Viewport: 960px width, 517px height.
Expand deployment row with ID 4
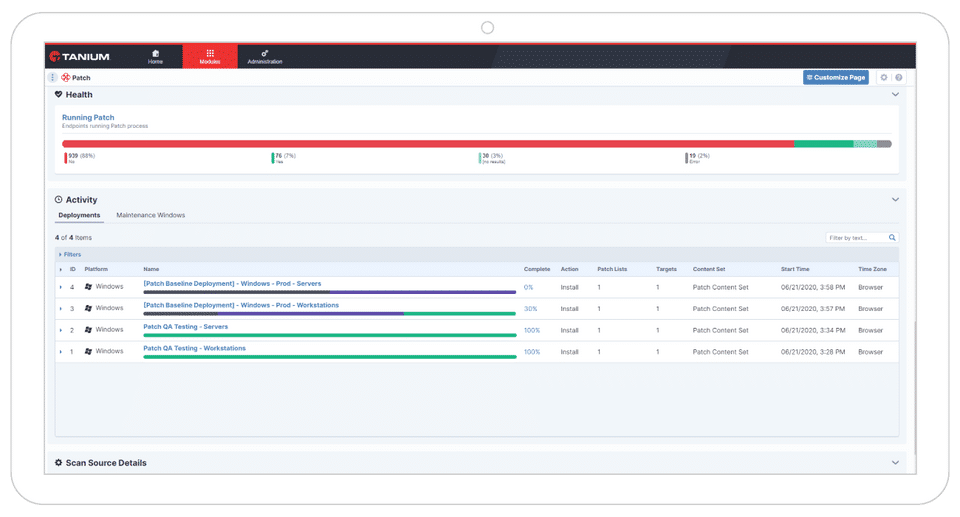point(61,287)
